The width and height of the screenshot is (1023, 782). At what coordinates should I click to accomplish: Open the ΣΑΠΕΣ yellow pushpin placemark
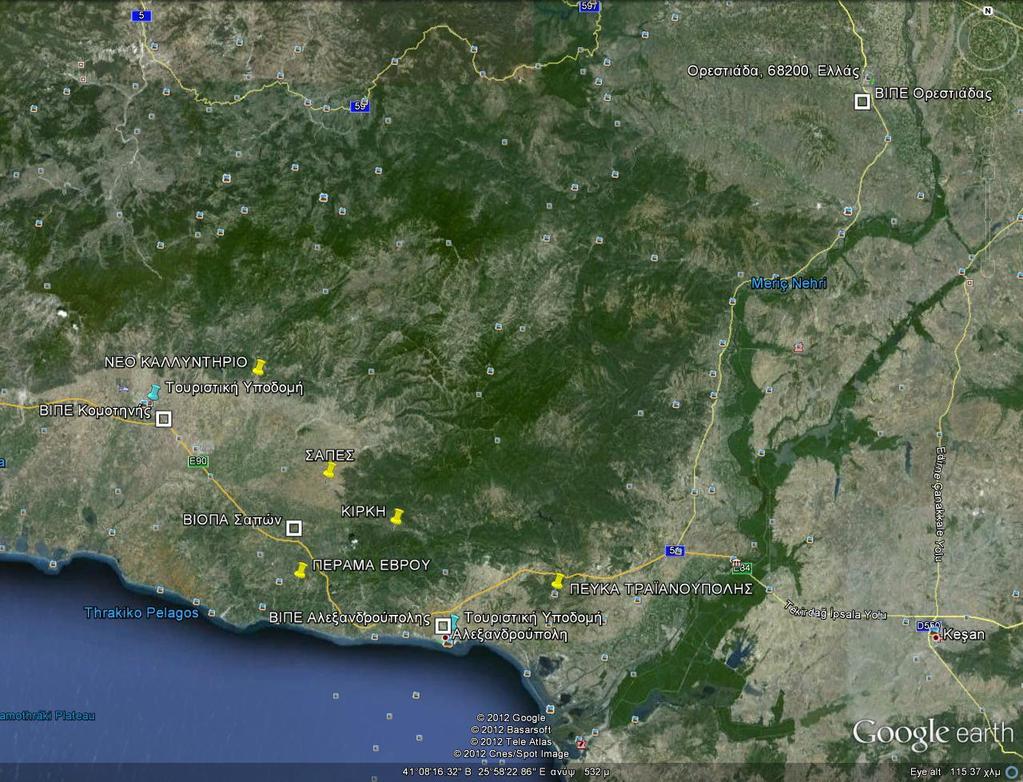pyautogui.click(x=329, y=470)
